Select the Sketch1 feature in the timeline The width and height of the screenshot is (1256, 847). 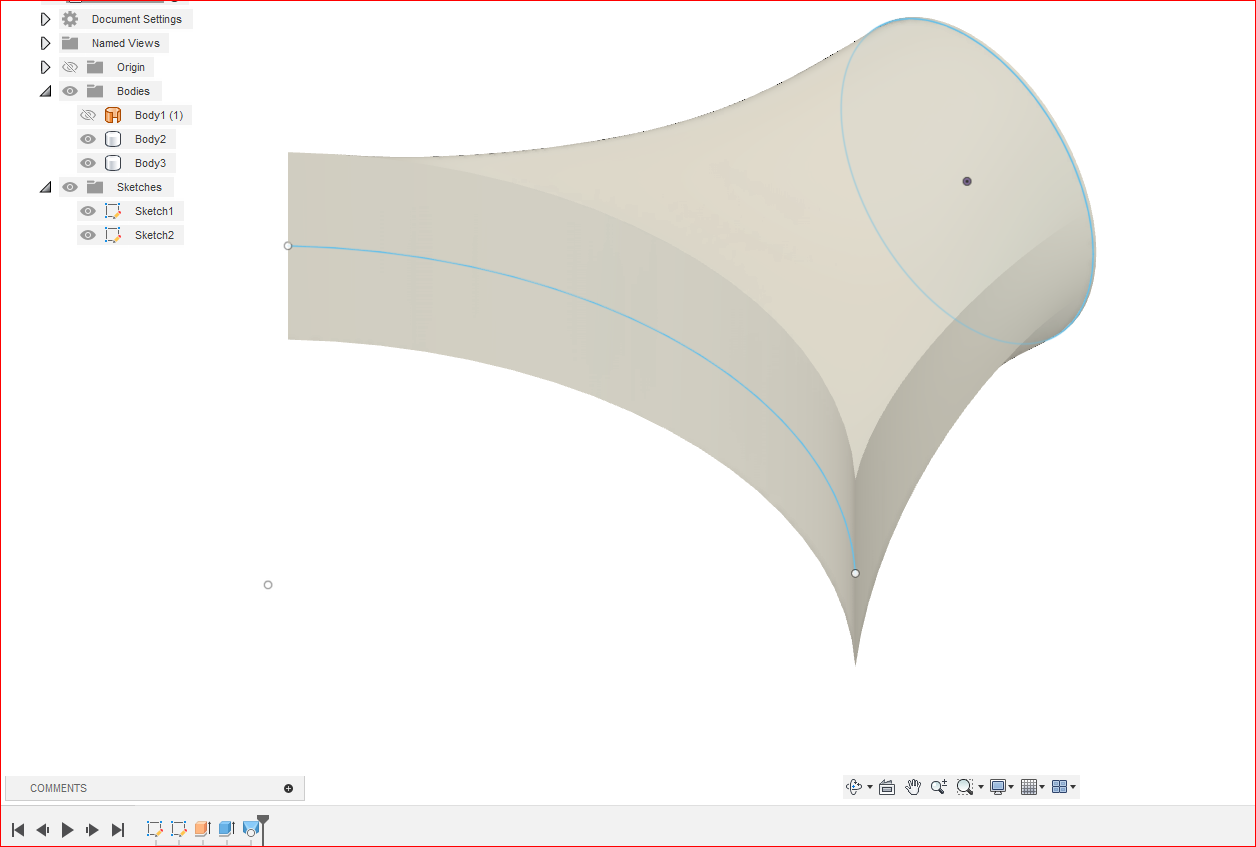pyautogui.click(x=154, y=829)
